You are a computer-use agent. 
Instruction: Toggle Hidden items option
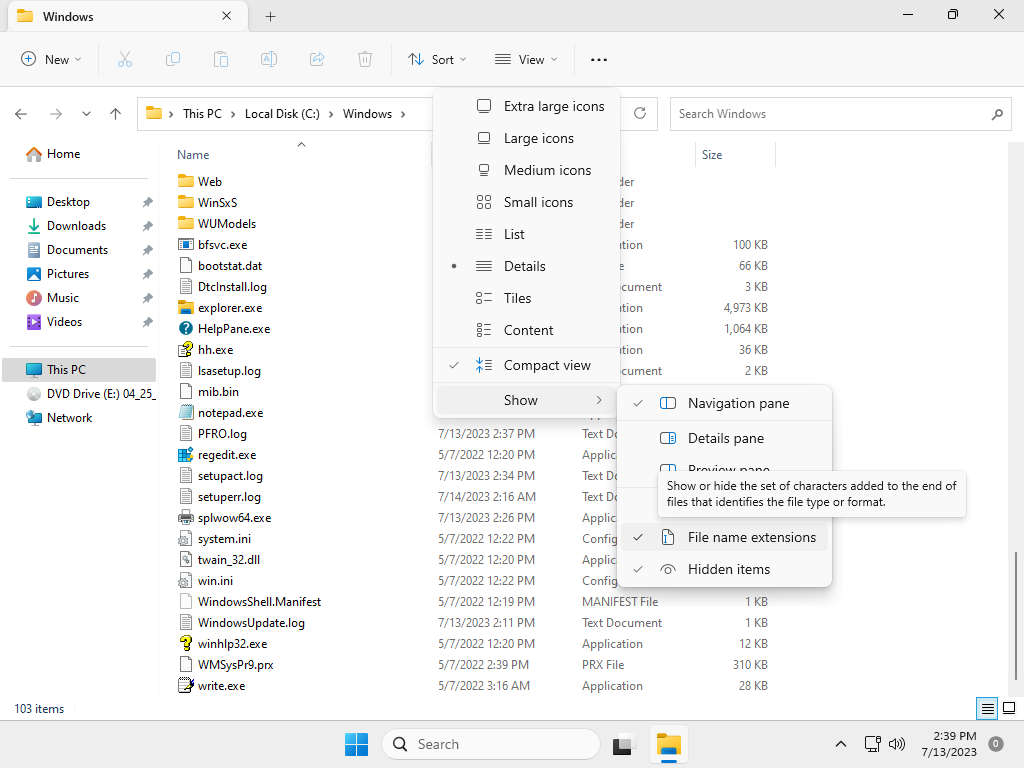pyautogui.click(x=724, y=569)
